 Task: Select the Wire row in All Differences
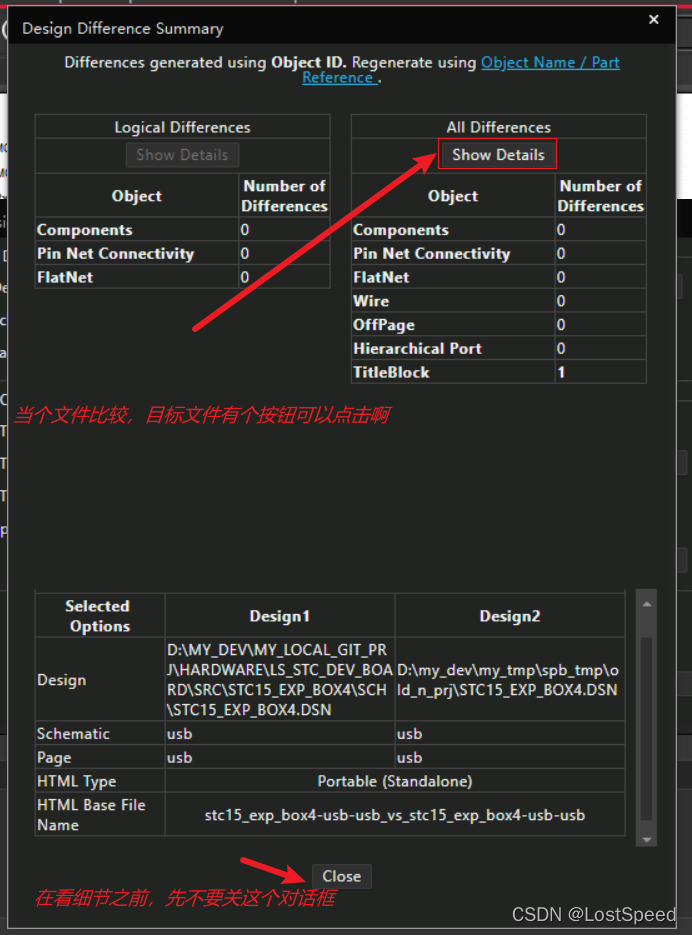point(371,301)
